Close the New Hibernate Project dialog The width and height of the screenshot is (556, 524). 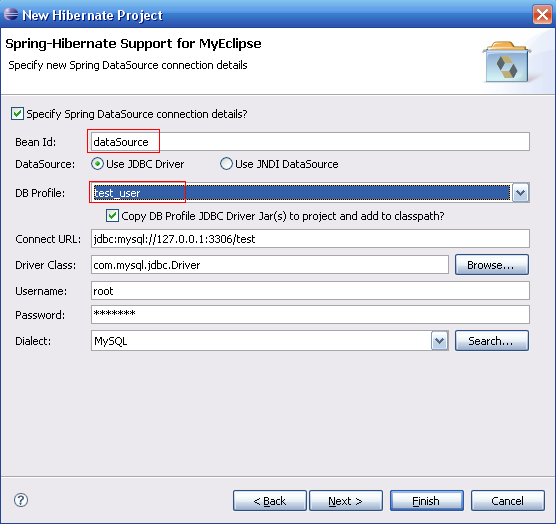point(542,15)
